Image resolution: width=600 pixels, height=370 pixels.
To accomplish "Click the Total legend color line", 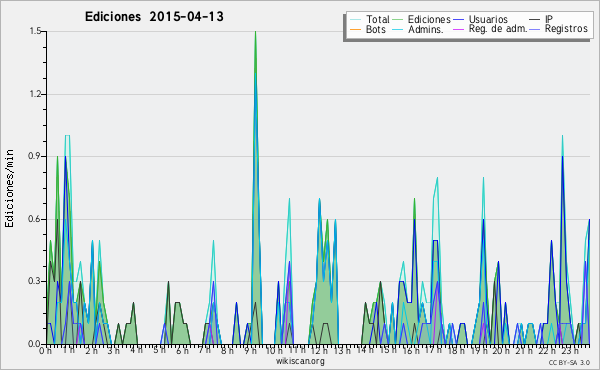I will point(355,20).
